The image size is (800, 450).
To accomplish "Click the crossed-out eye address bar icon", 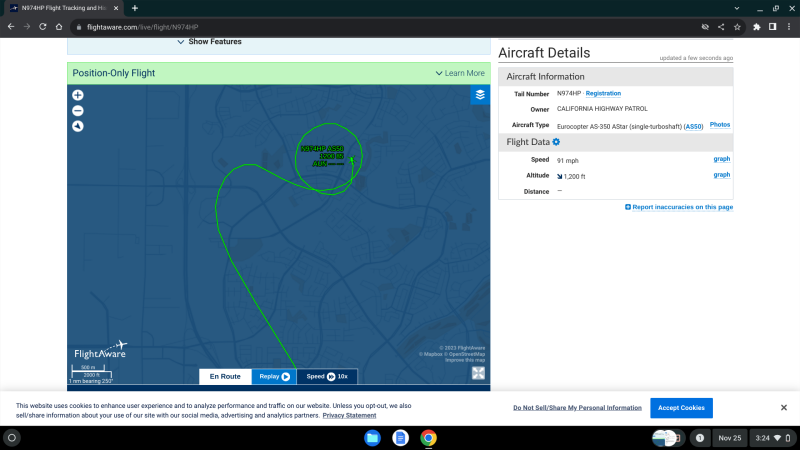I will click(x=705, y=27).
